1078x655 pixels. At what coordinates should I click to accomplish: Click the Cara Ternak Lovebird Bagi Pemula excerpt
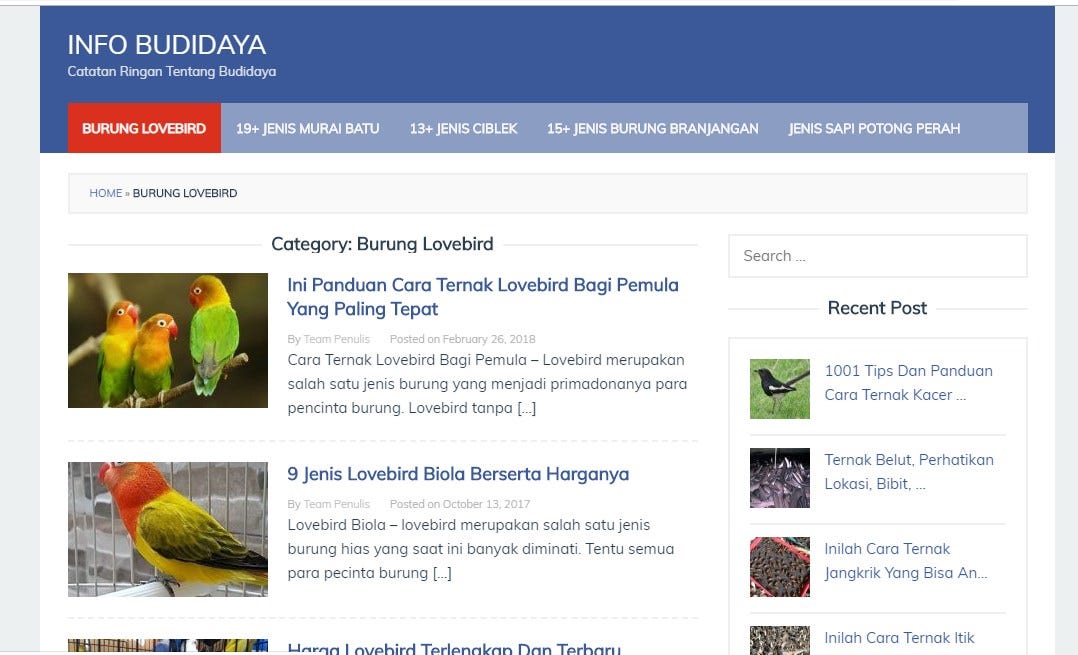coord(487,384)
